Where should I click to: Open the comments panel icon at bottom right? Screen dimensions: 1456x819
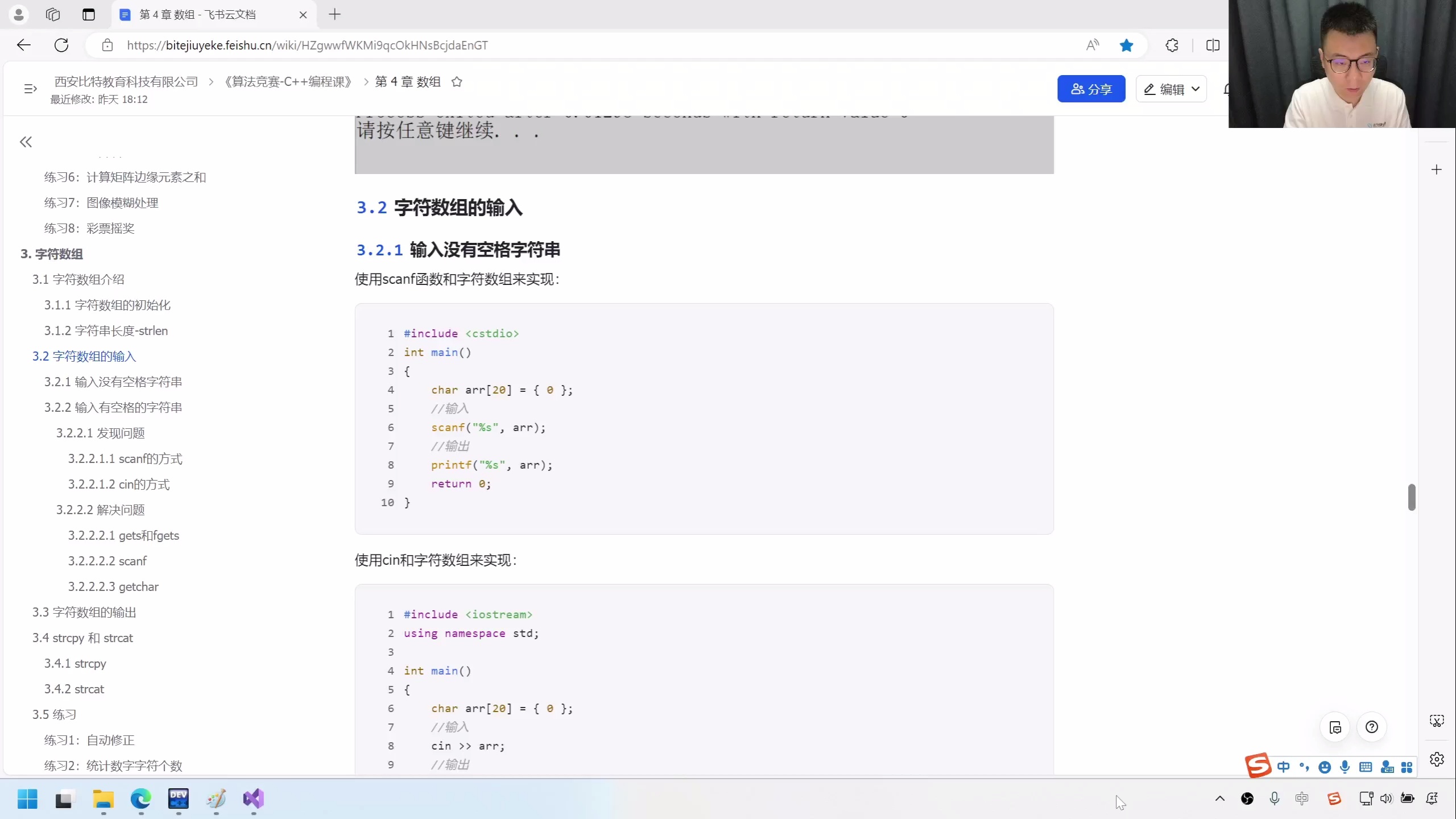pyautogui.click(x=1335, y=727)
